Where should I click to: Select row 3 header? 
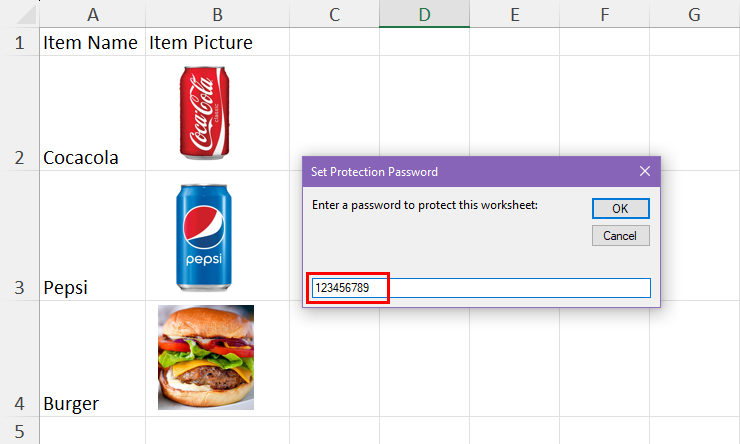point(19,236)
